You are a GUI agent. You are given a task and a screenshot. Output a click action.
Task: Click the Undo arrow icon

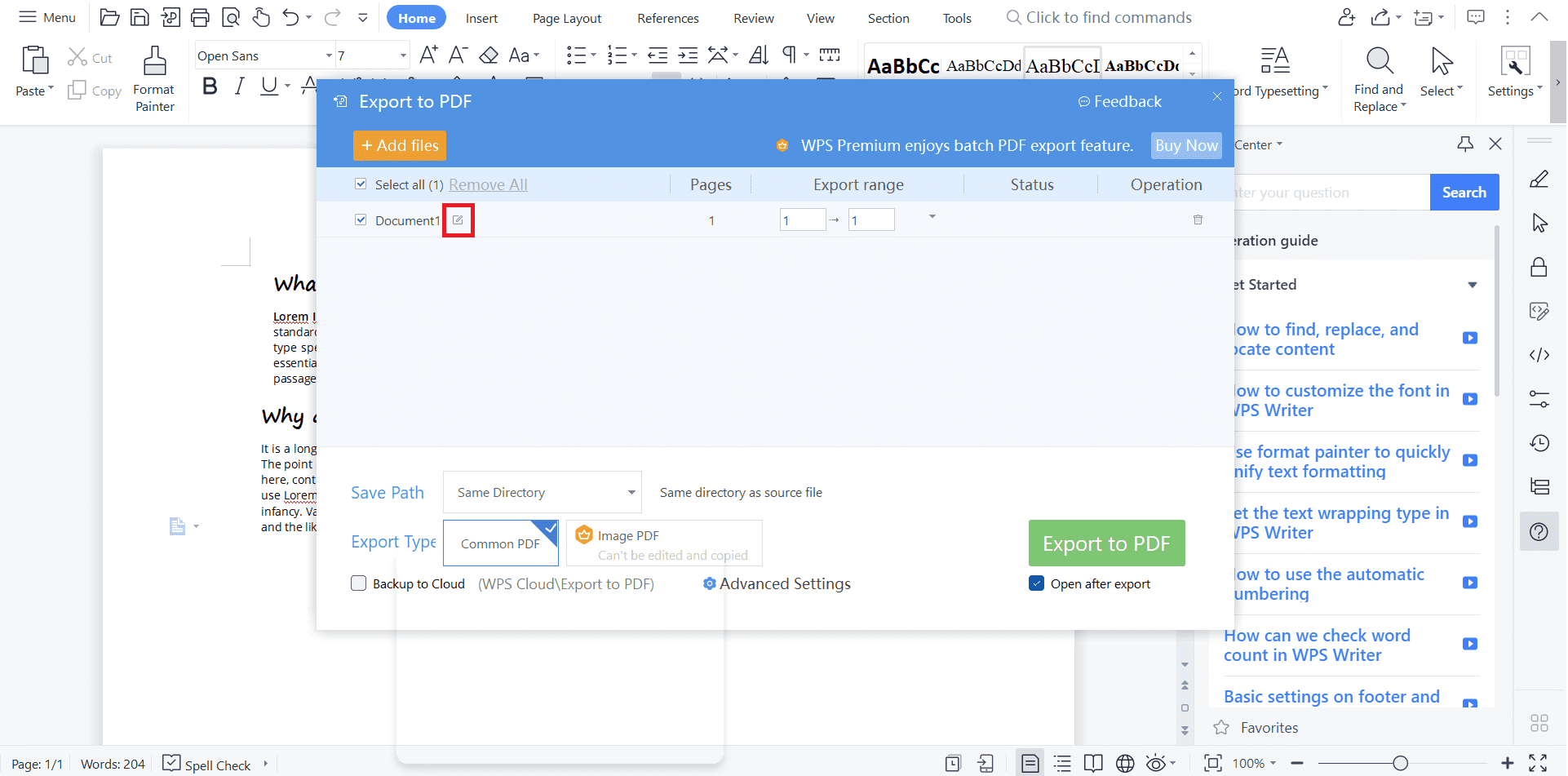tap(290, 17)
